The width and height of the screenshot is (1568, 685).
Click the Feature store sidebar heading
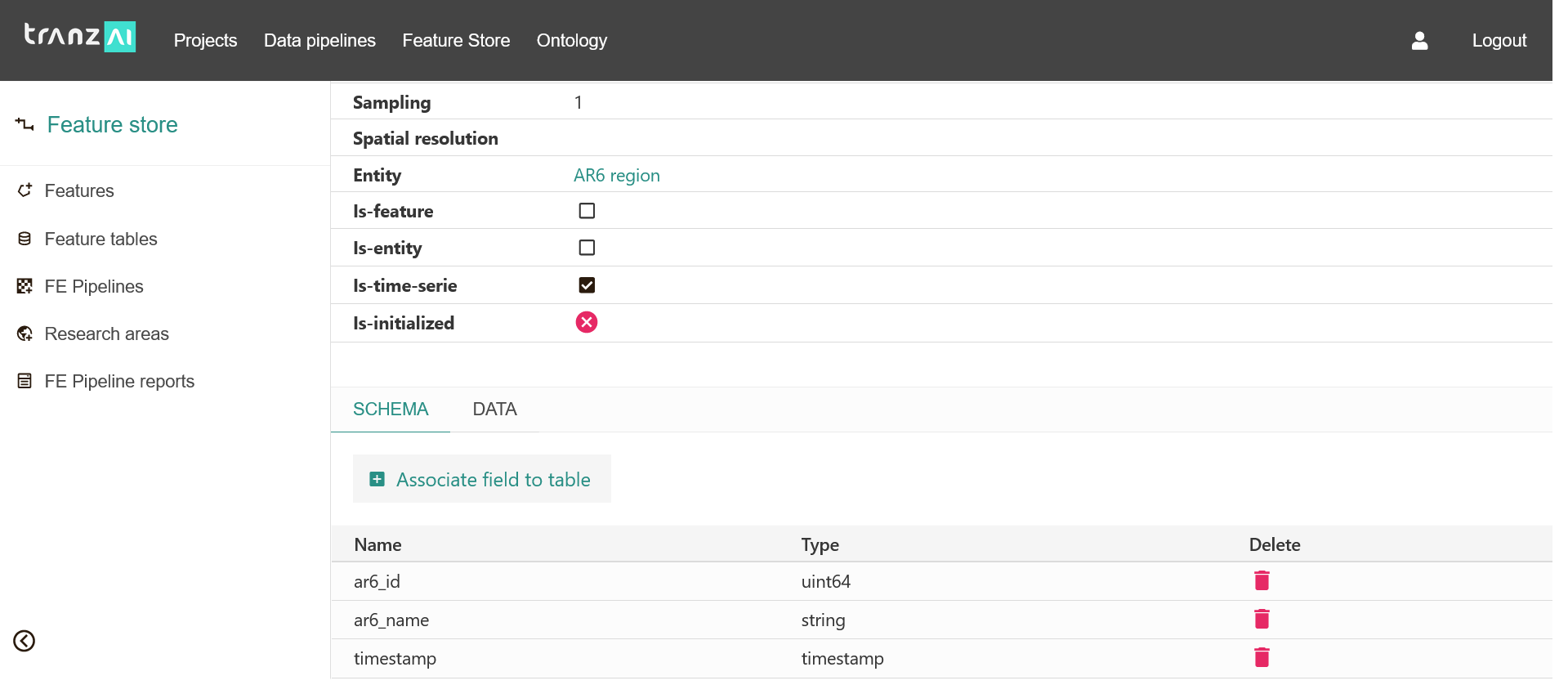click(113, 124)
